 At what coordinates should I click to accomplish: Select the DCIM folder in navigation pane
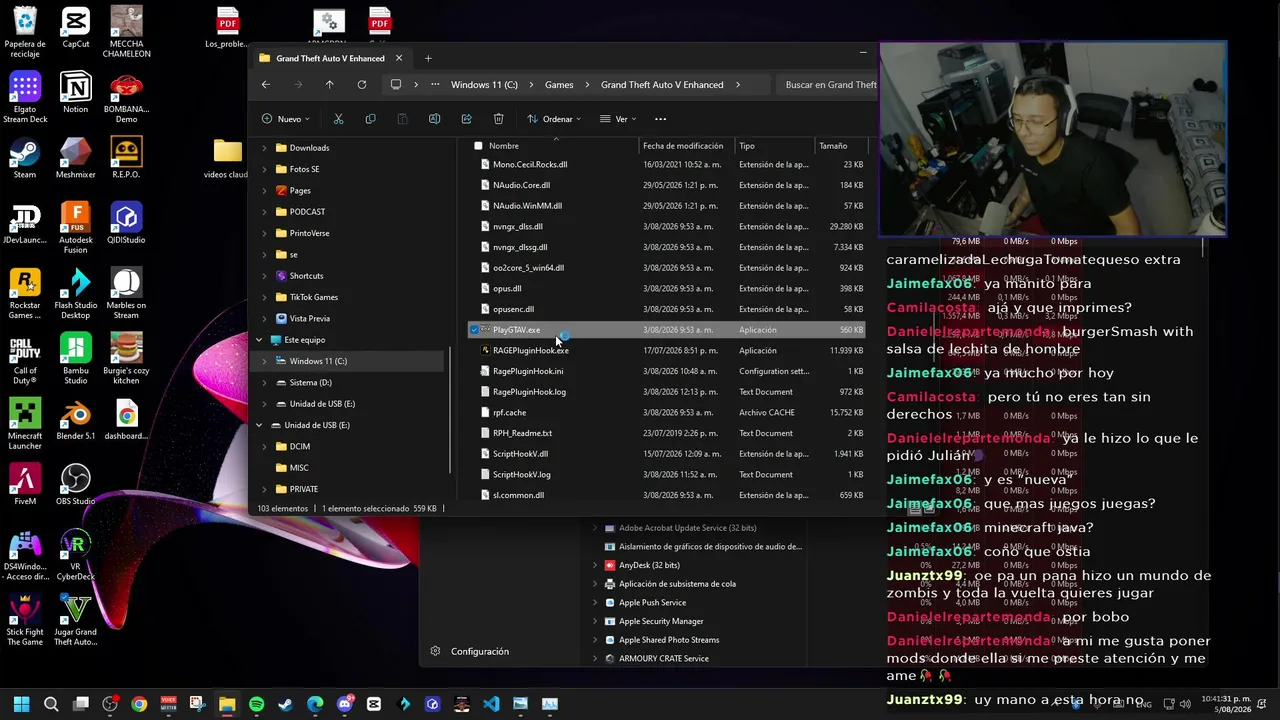click(300, 446)
